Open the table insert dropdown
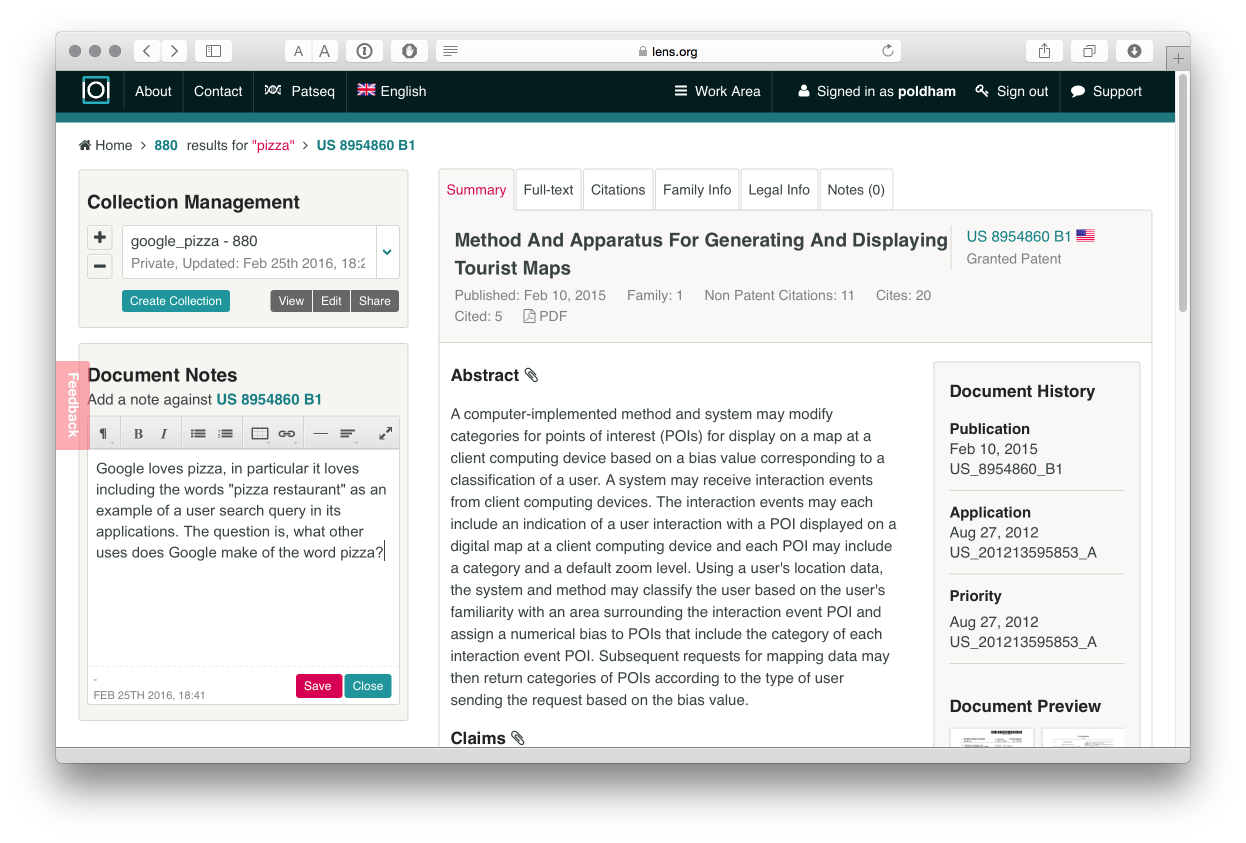This screenshot has height=843, width=1246. point(260,433)
